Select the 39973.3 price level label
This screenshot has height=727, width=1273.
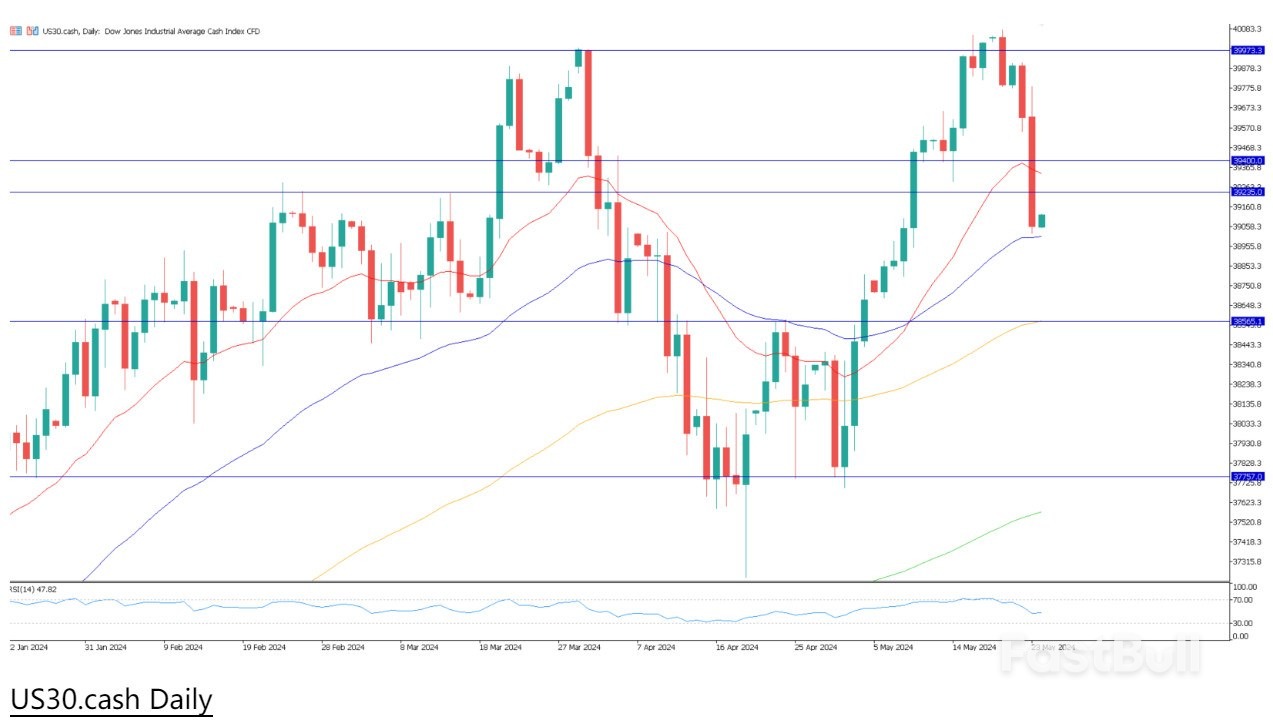click(1248, 49)
